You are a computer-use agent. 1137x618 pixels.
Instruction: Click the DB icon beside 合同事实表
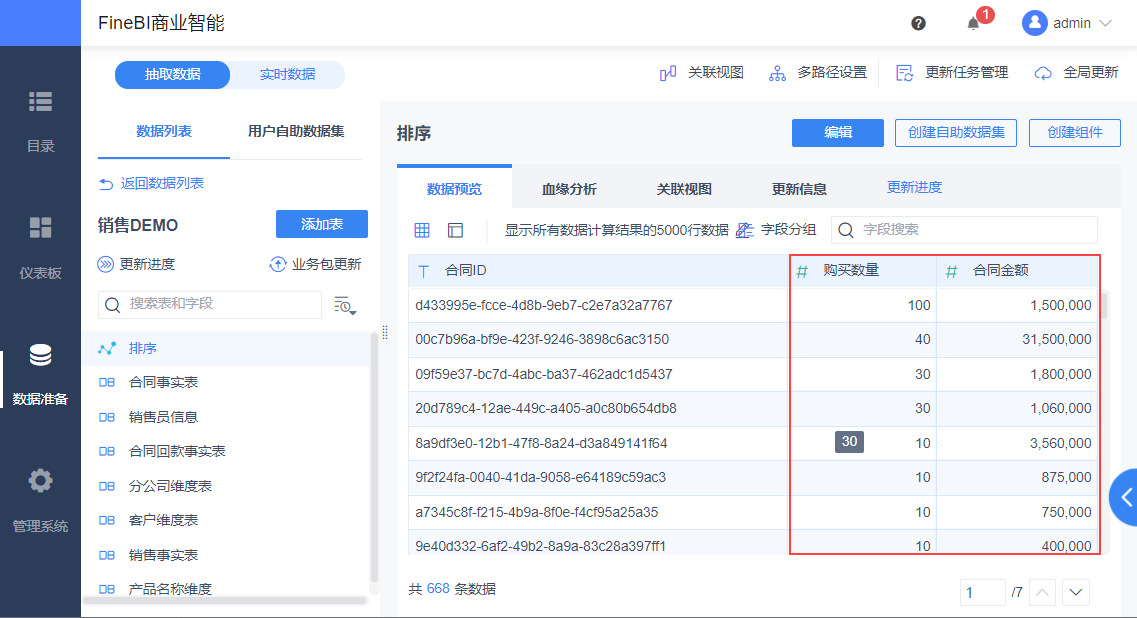pos(107,382)
